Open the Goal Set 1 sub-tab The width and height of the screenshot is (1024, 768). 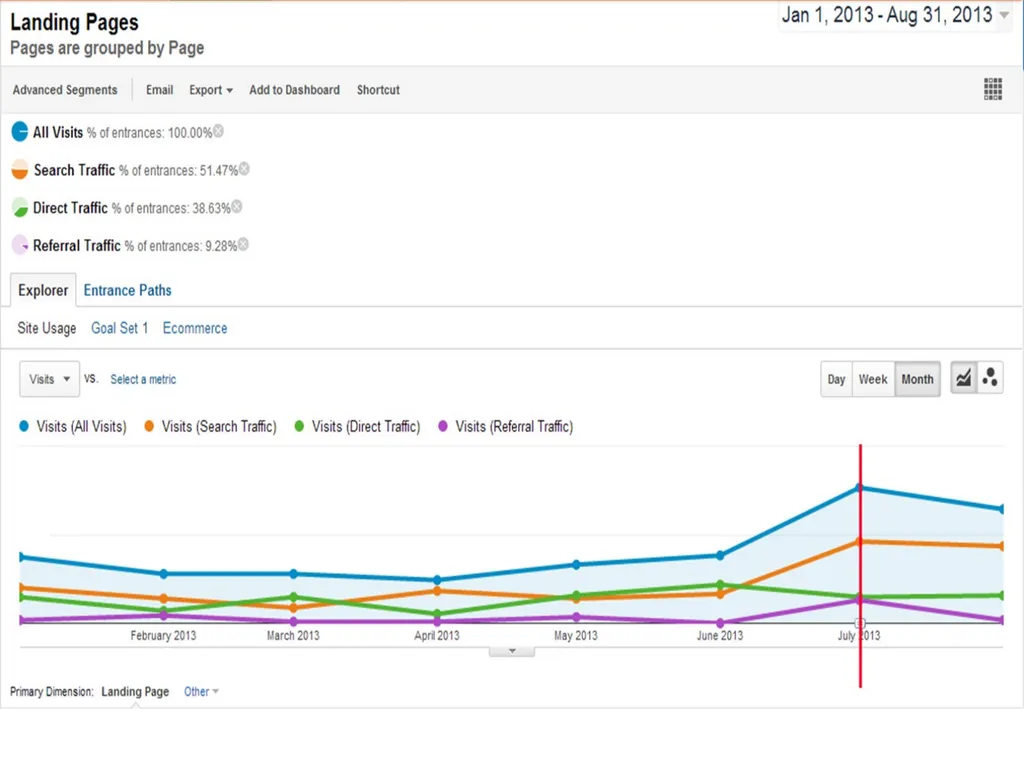click(x=120, y=328)
